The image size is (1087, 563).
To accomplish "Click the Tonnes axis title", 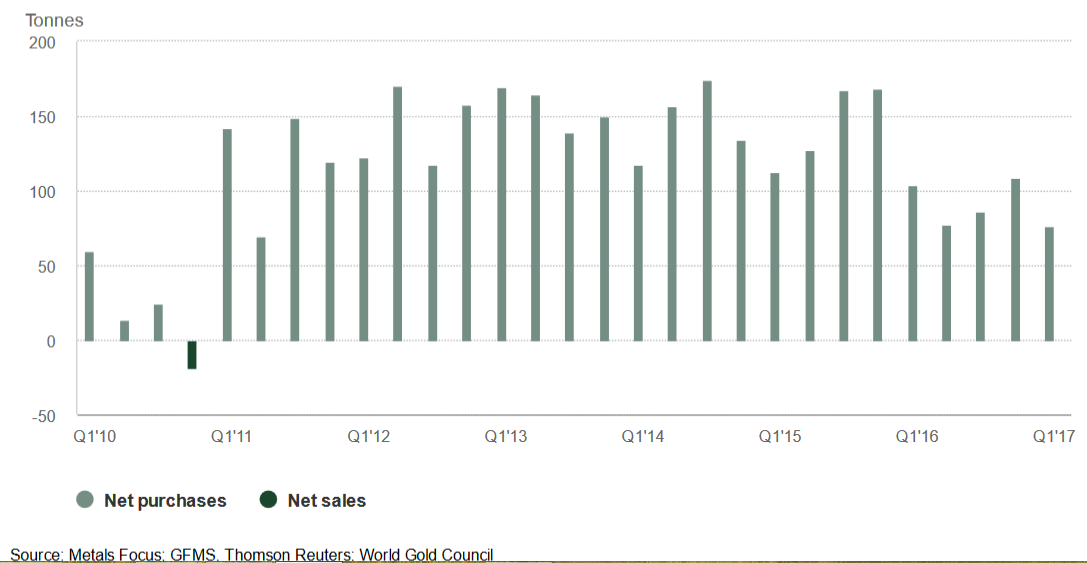I will [x=54, y=20].
